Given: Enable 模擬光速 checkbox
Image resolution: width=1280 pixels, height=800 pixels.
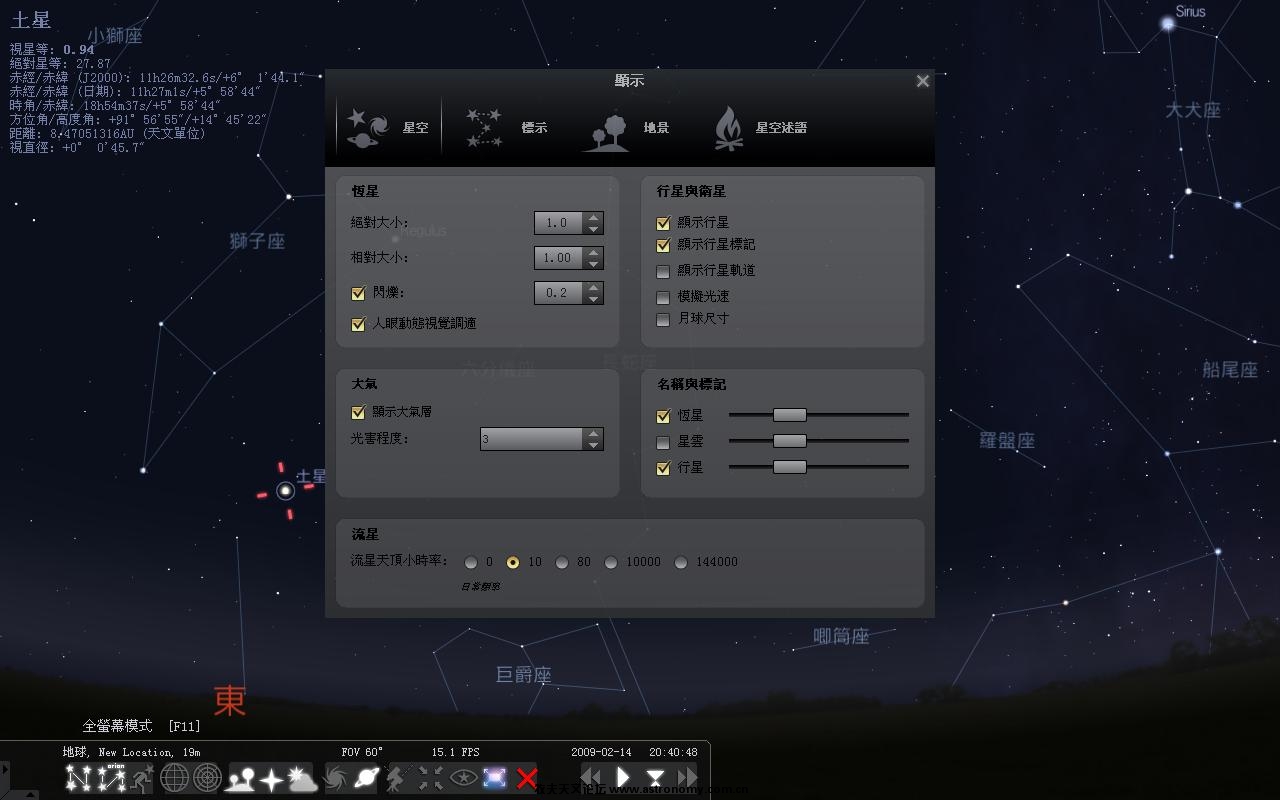Looking at the screenshot, I should click(x=662, y=297).
